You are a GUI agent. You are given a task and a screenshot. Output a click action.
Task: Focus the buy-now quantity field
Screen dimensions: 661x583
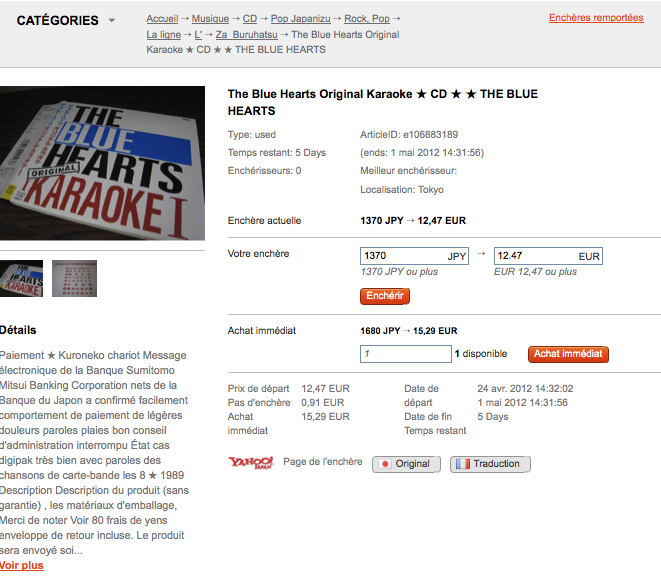[406, 354]
